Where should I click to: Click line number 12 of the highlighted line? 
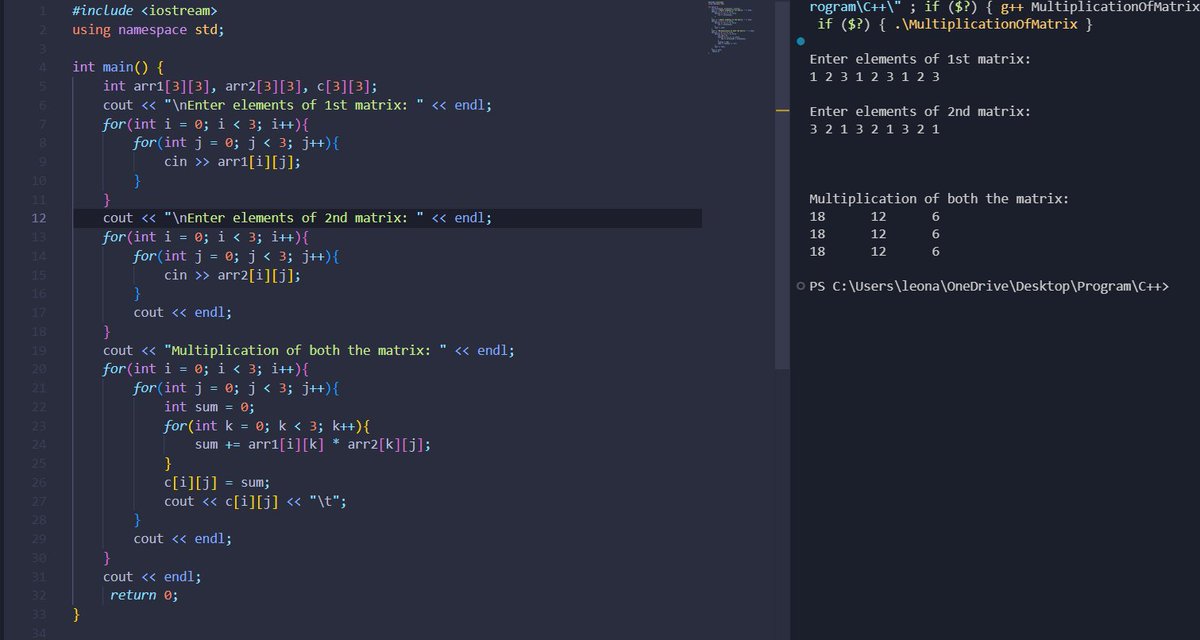[x=38, y=218]
